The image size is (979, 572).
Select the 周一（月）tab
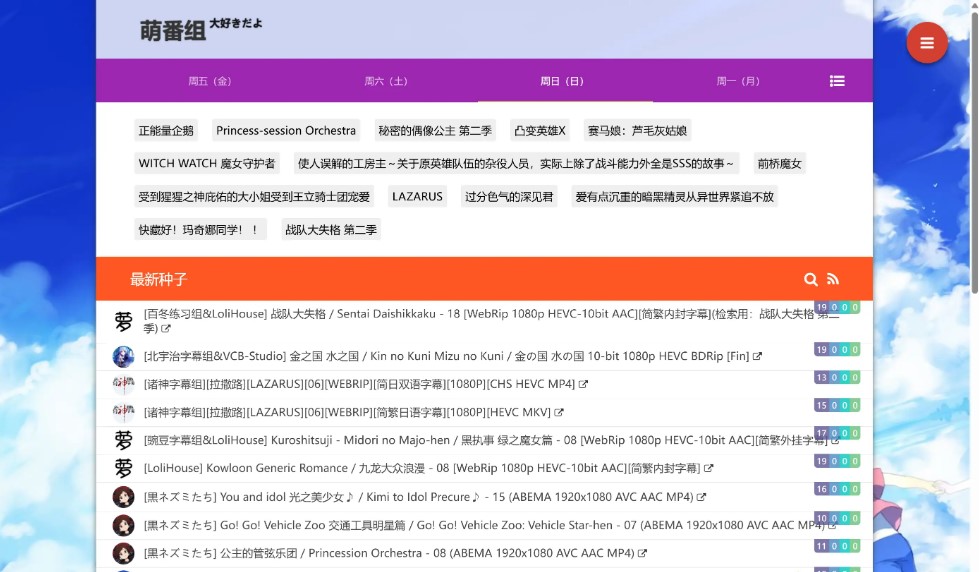point(738,81)
